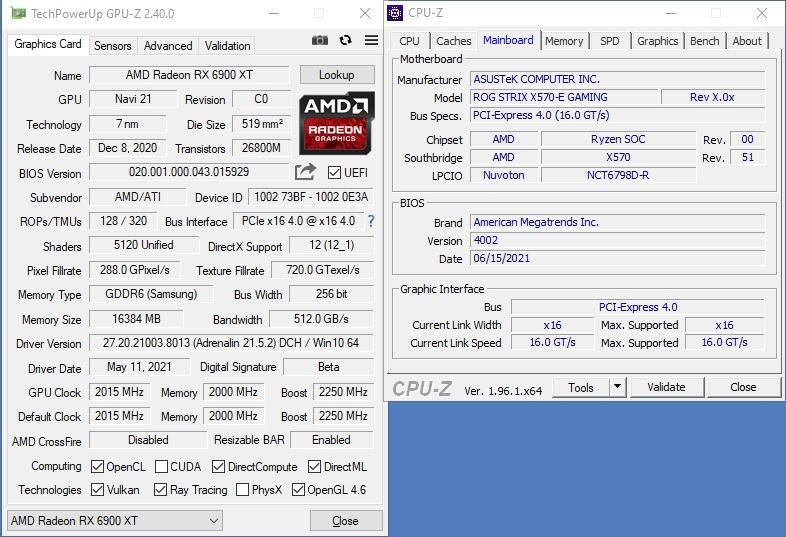Click the NCT6798D-R LPCIO value
The height and width of the screenshot is (537, 786).
[x=618, y=175]
